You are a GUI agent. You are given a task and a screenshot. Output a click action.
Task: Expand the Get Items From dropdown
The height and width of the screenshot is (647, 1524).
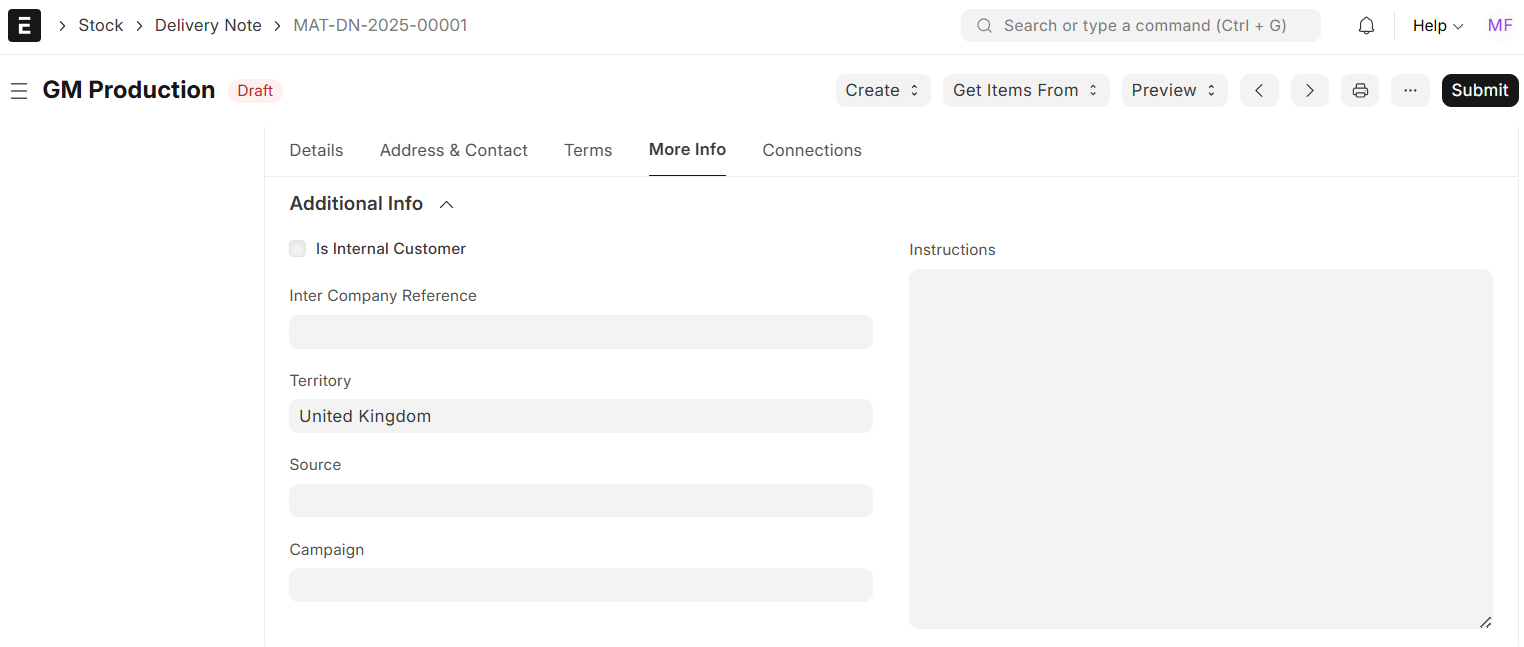pyautogui.click(x=1025, y=90)
